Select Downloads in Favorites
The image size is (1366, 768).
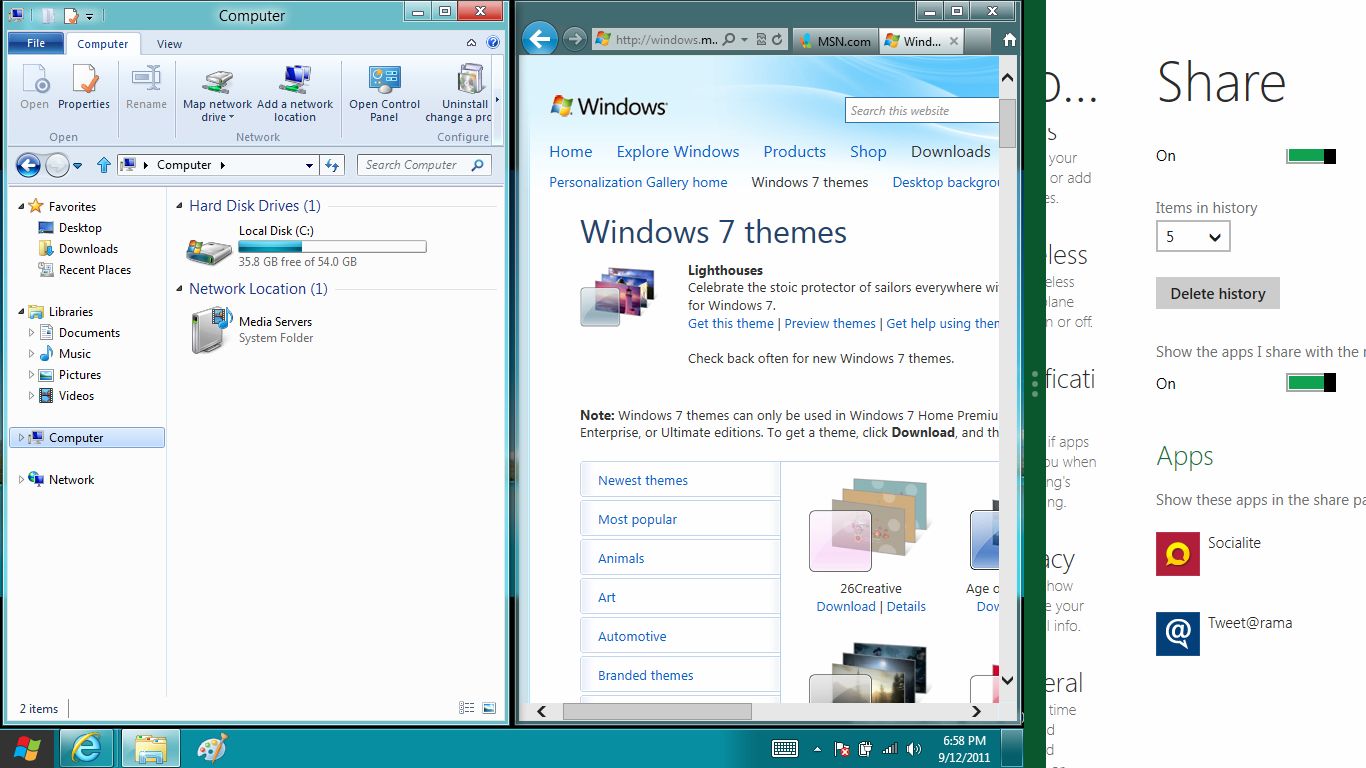pos(88,249)
